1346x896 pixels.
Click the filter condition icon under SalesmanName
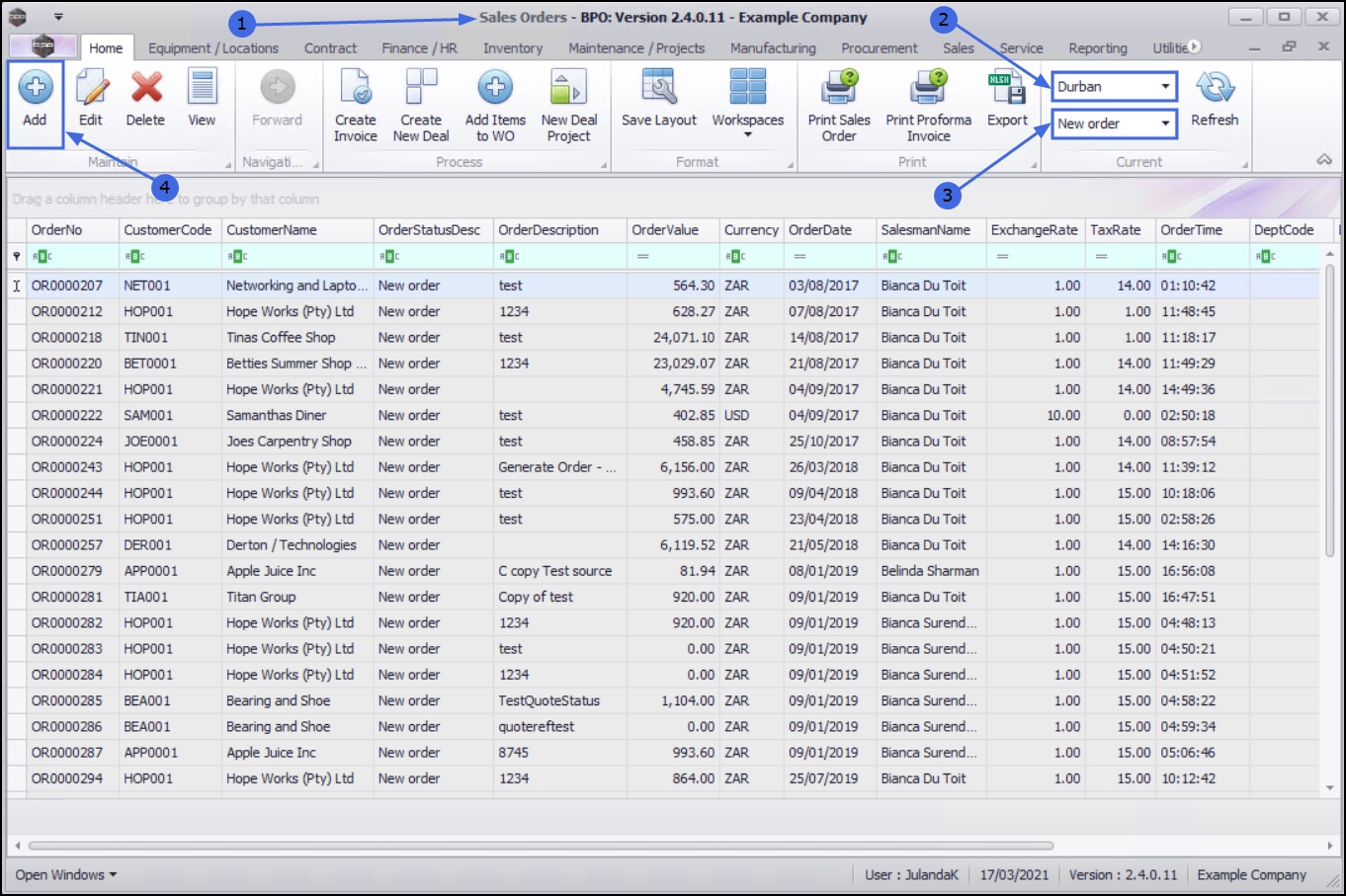click(x=892, y=257)
